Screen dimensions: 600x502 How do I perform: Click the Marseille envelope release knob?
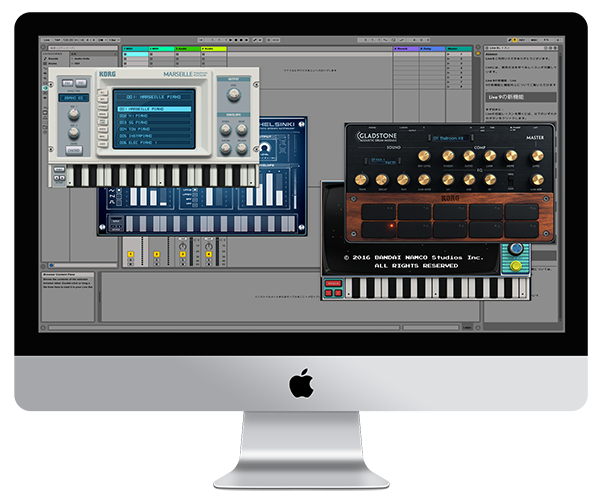pyautogui.click(x=241, y=149)
